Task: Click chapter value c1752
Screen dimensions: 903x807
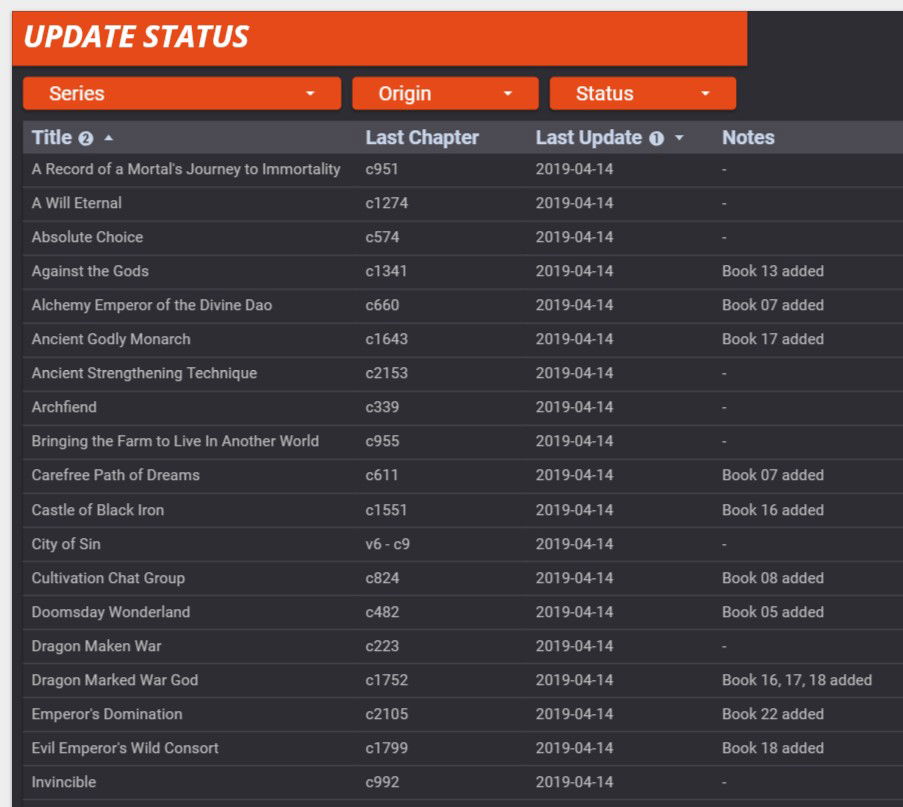Action: (x=386, y=680)
